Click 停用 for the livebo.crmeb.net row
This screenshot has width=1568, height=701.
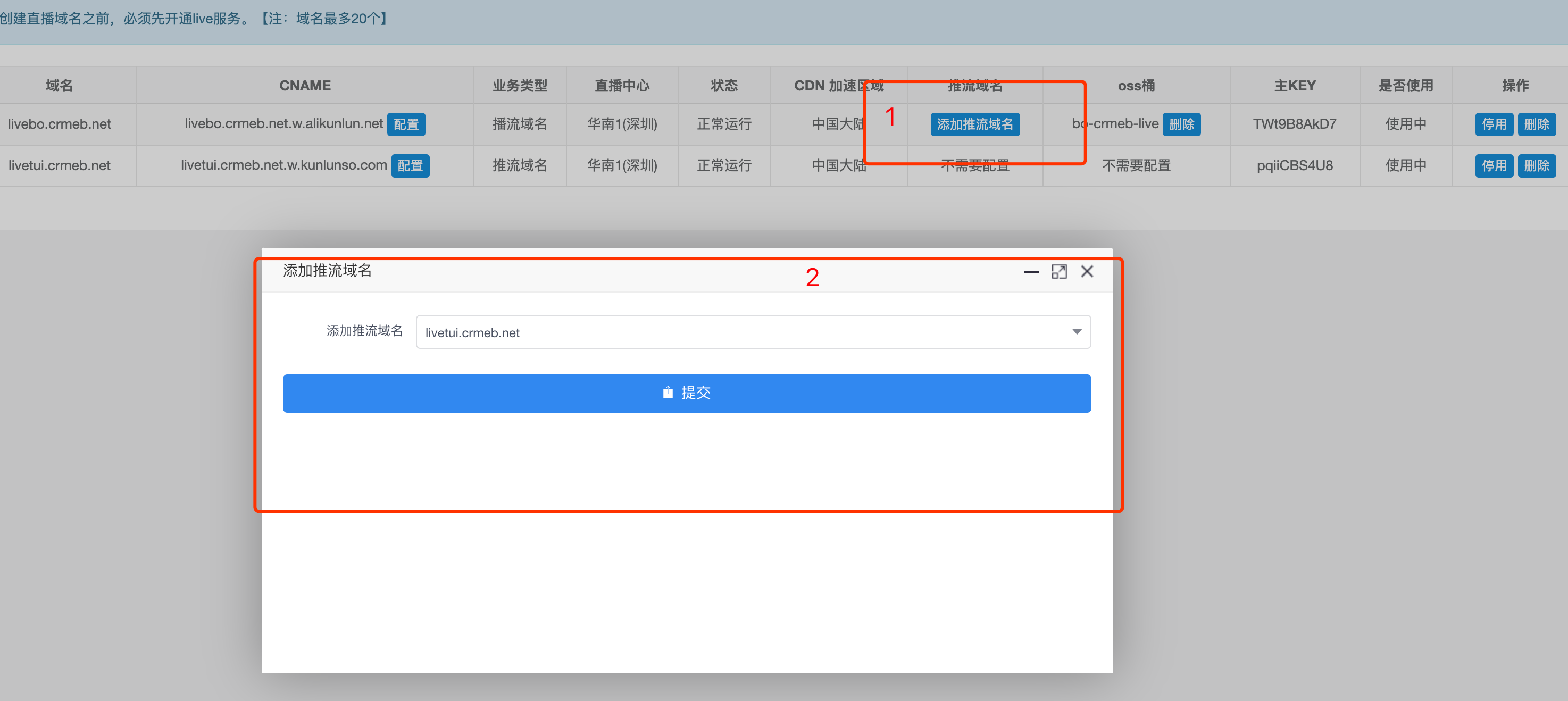pos(1494,124)
